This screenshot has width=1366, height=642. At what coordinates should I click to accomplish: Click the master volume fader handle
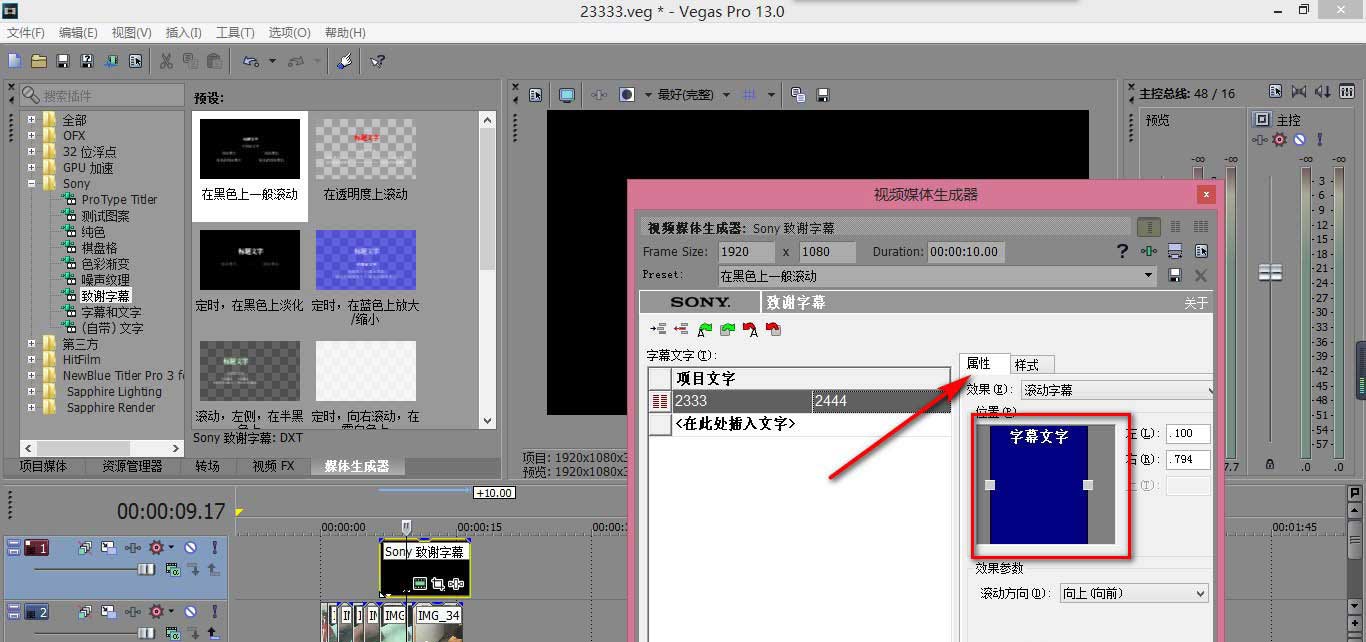pos(1270,272)
